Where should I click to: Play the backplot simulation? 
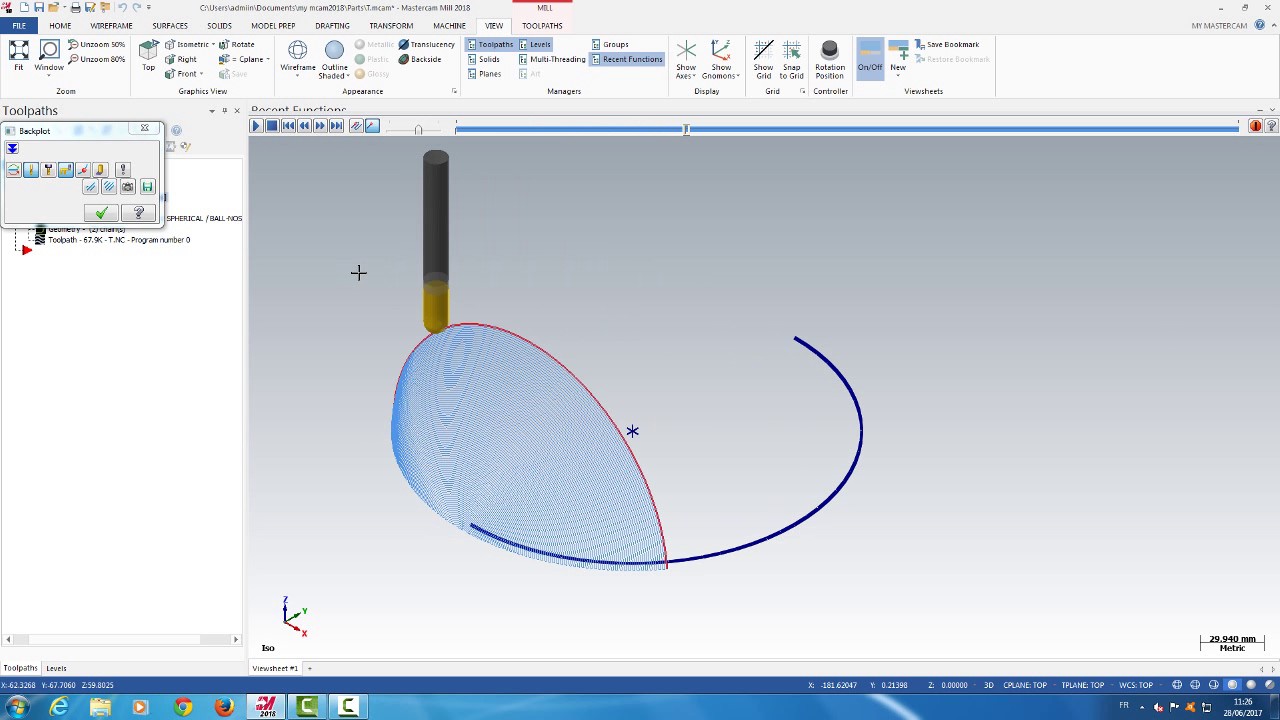pyautogui.click(x=256, y=126)
